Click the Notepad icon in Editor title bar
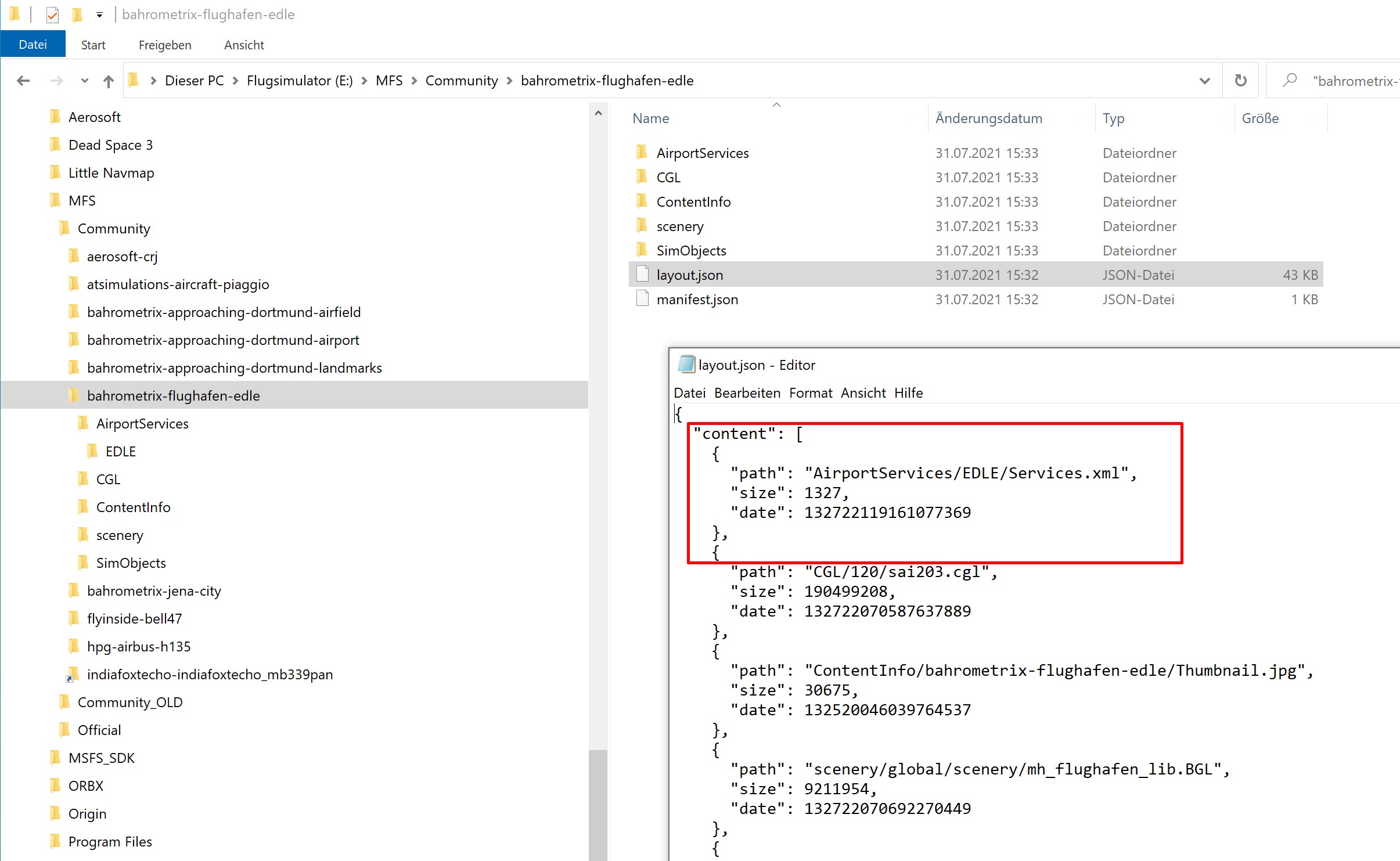Viewport: 1400px width, 861px height. pos(686,365)
